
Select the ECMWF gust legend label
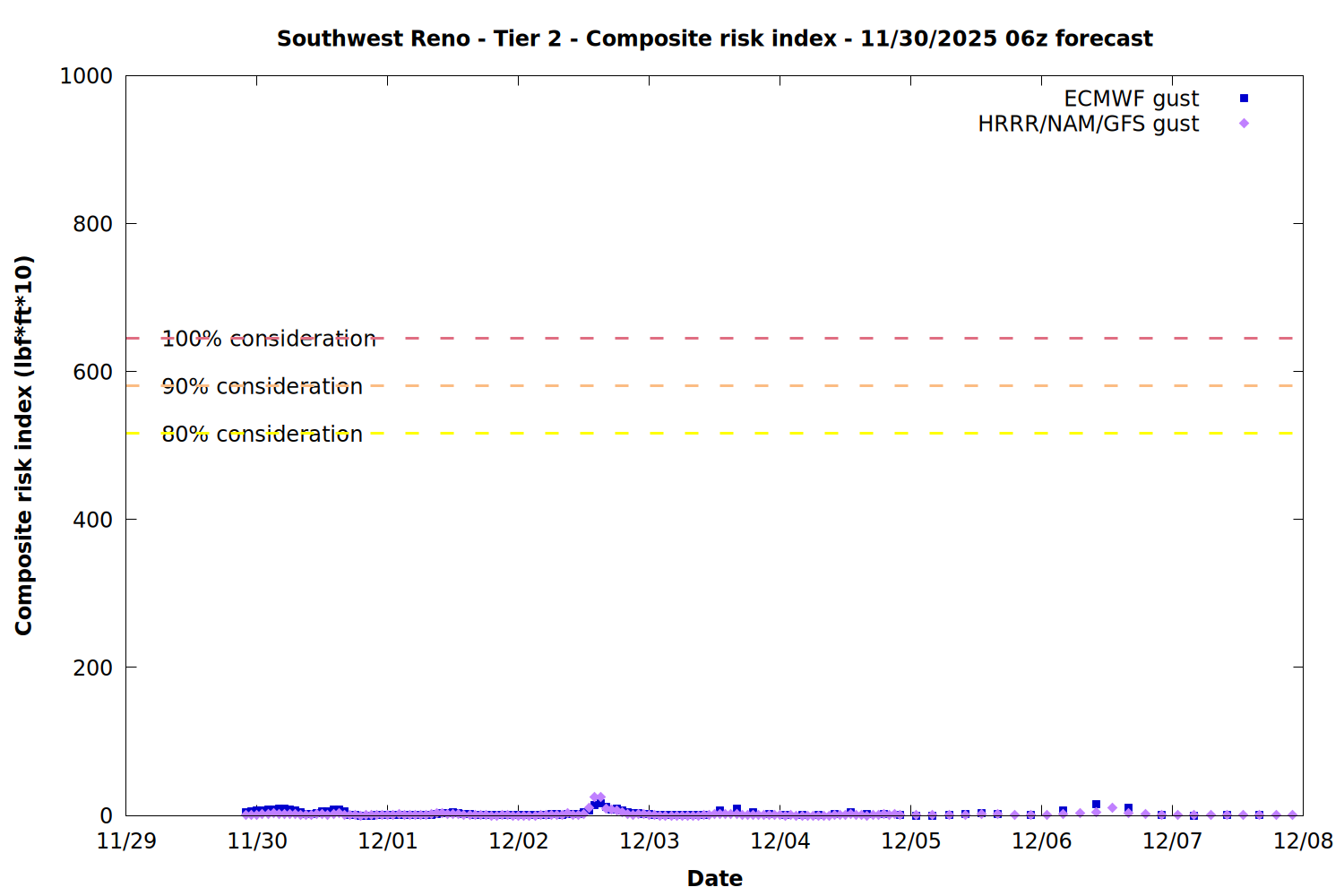click(1131, 99)
